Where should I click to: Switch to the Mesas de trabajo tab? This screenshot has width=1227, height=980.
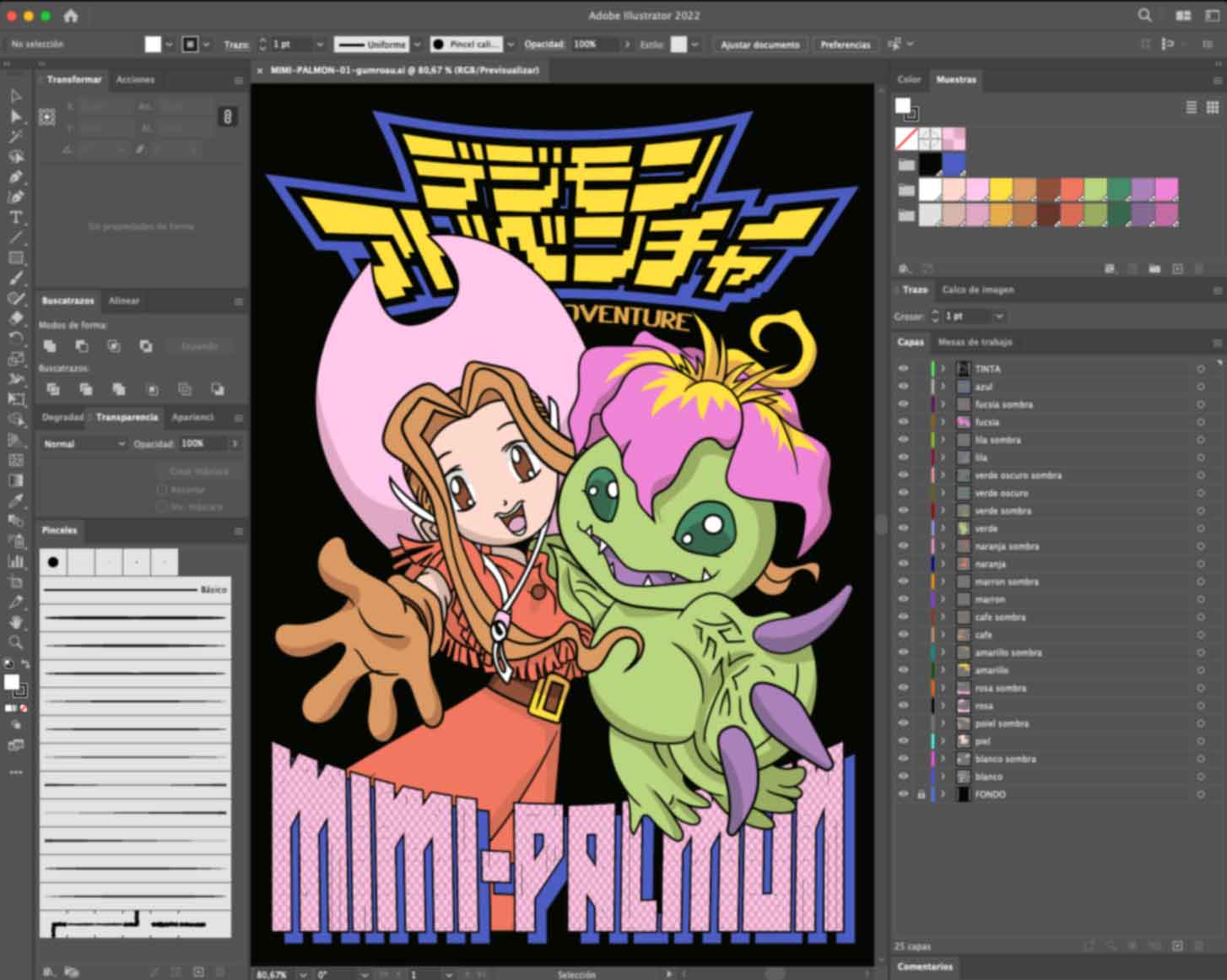point(975,342)
